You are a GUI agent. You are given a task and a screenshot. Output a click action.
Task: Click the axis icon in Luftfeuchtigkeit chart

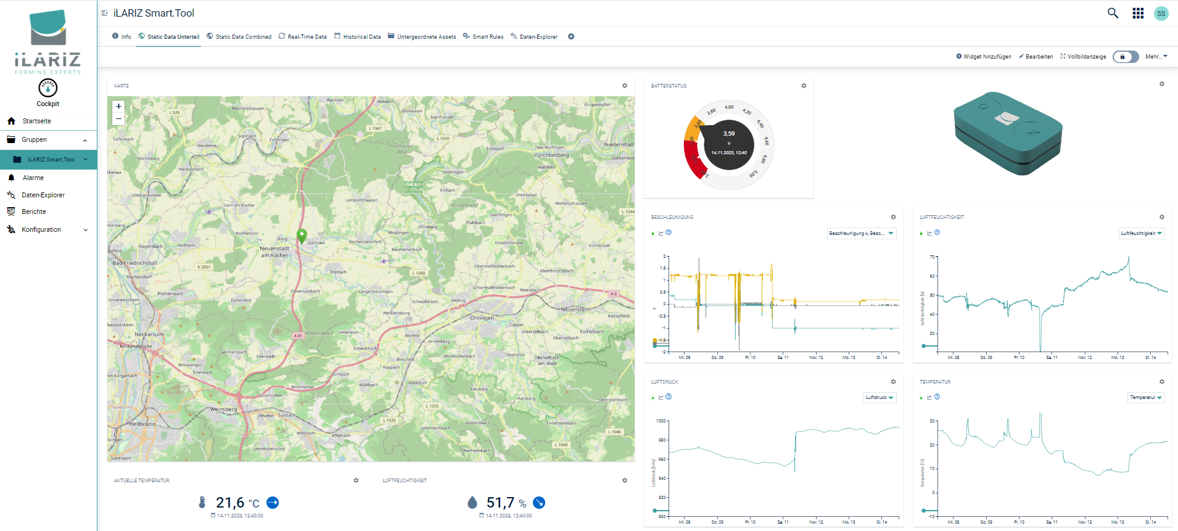[930, 233]
